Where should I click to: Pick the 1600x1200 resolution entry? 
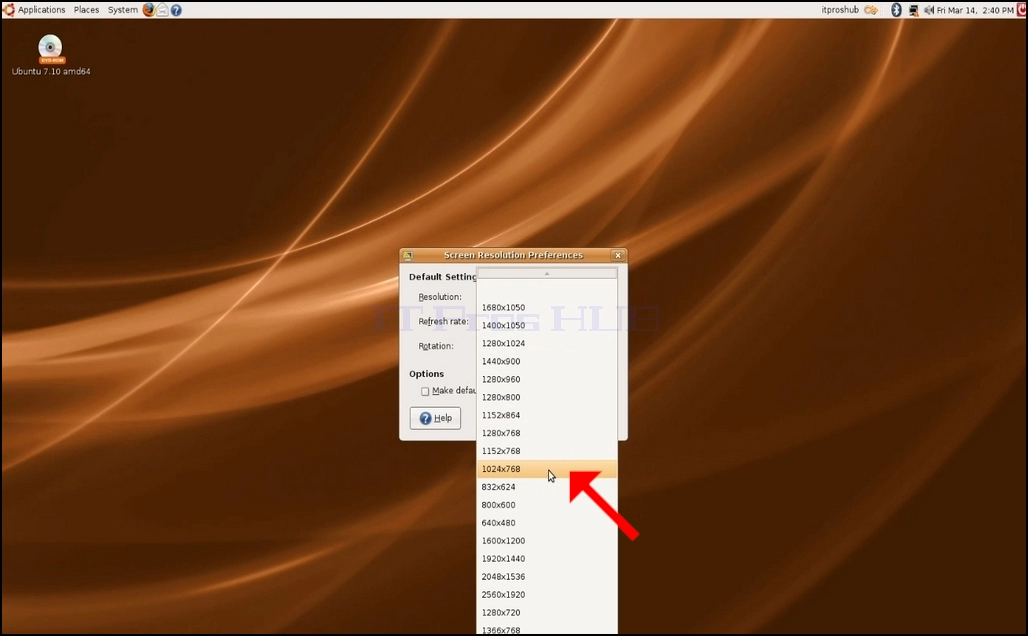click(x=547, y=541)
